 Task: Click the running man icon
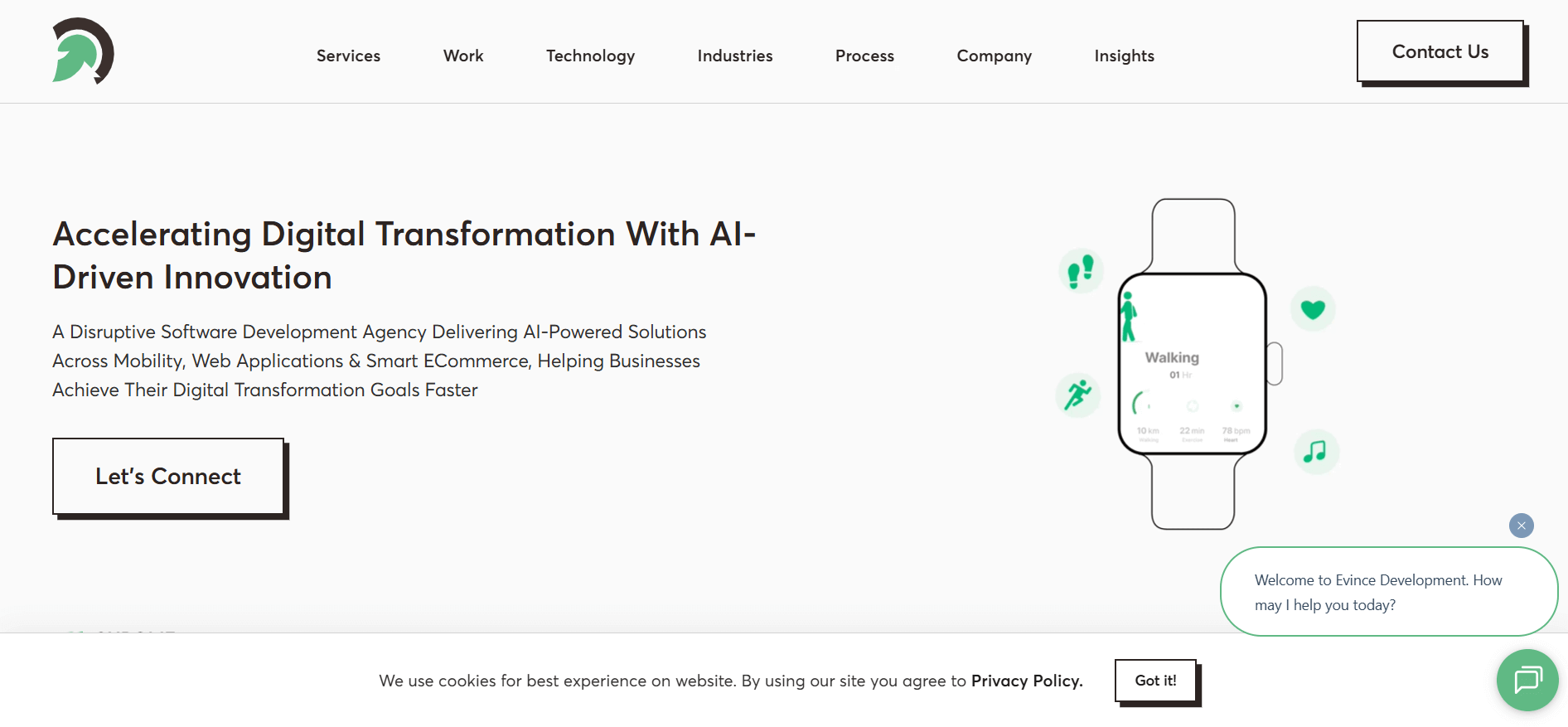pyautogui.click(x=1077, y=395)
